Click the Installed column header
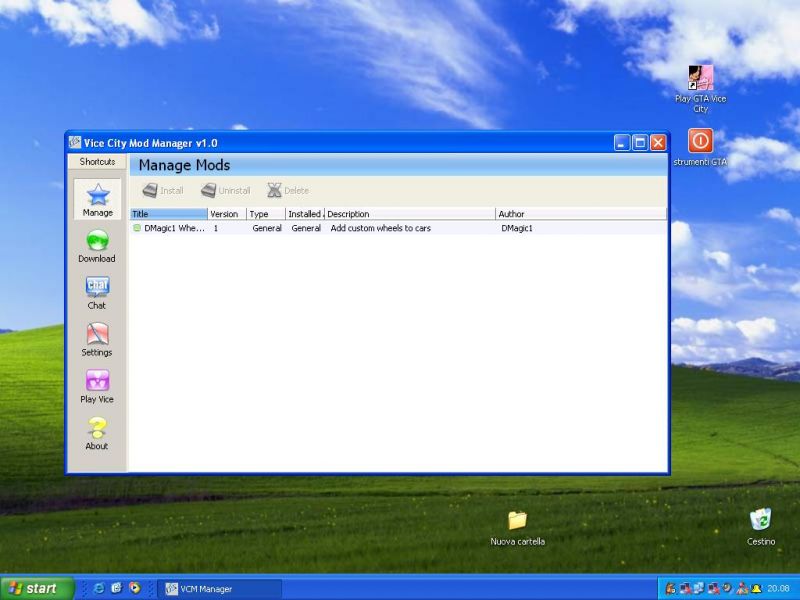Image resolution: width=800 pixels, height=600 pixels. (x=305, y=214)
